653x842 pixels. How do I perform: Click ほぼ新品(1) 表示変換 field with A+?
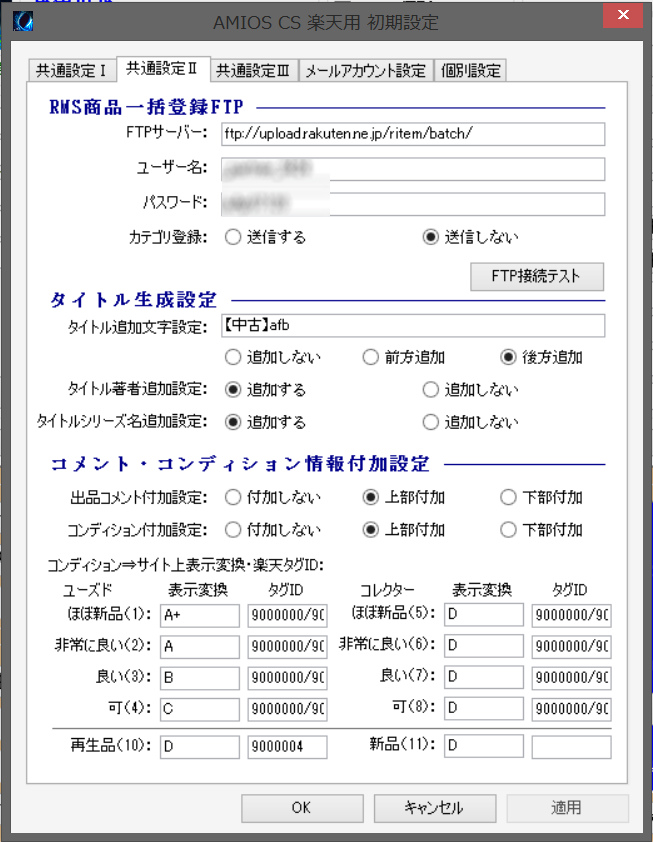[200, 615]
